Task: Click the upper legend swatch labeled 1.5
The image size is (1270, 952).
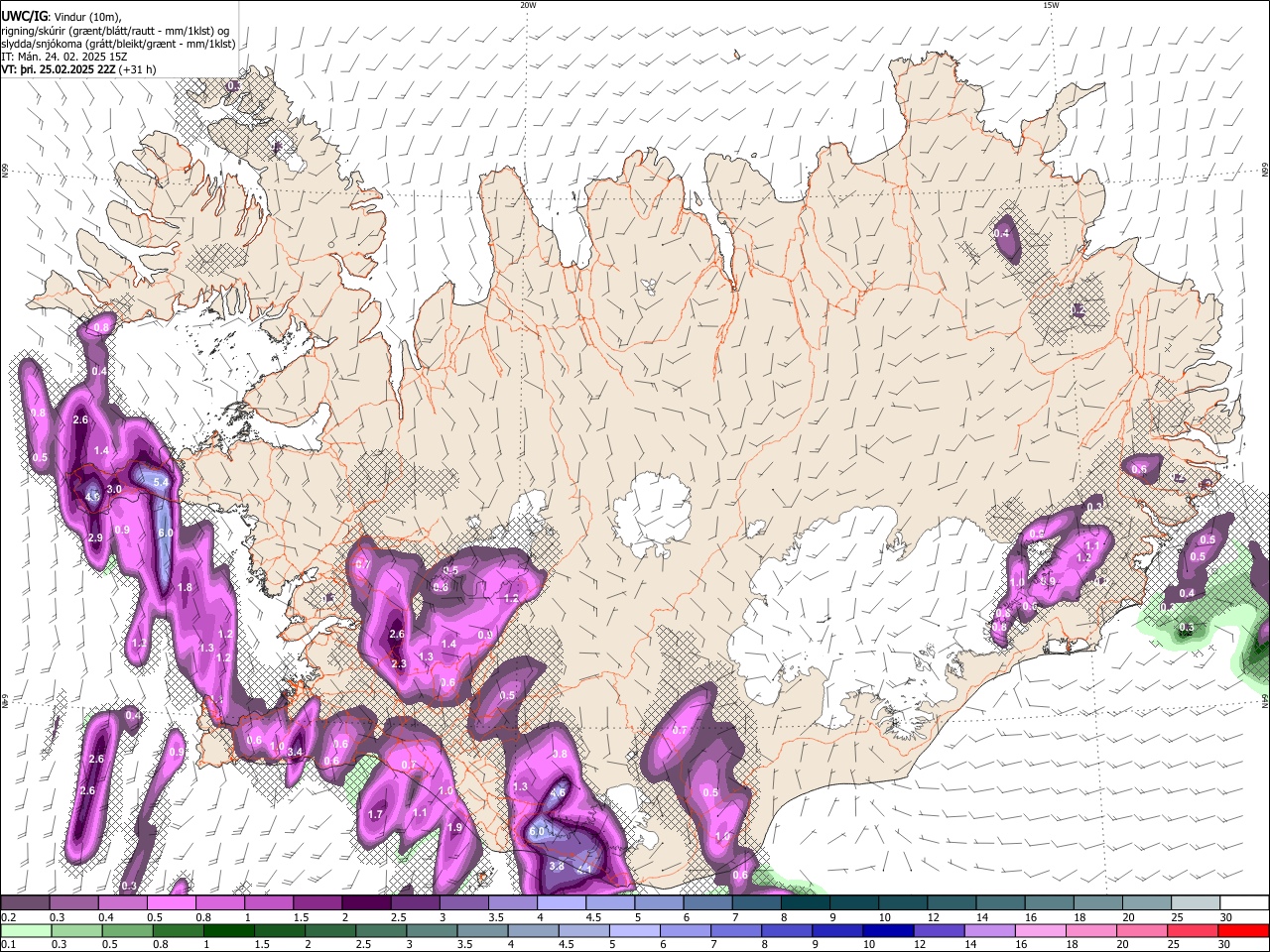Action: tap(317, 903)
